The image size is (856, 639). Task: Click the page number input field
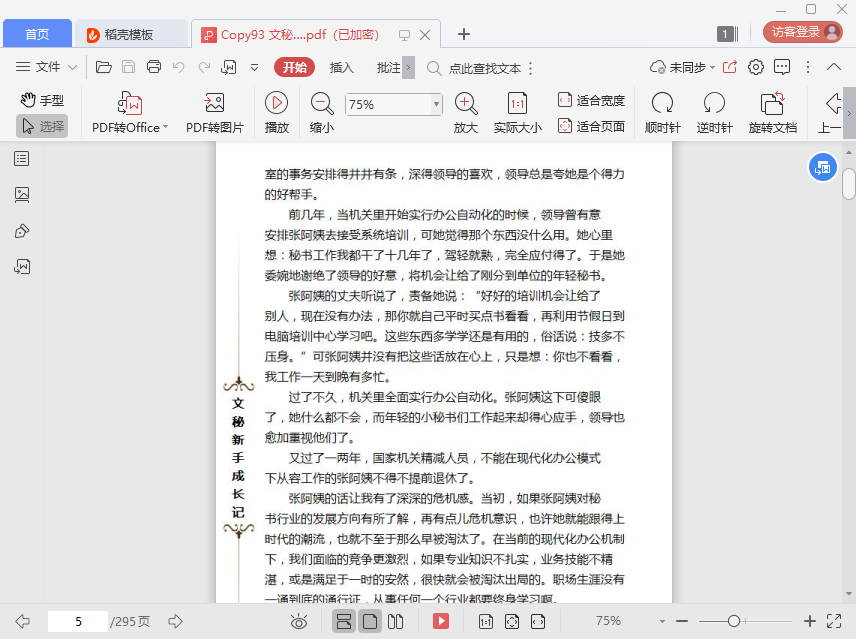point(78,621)
